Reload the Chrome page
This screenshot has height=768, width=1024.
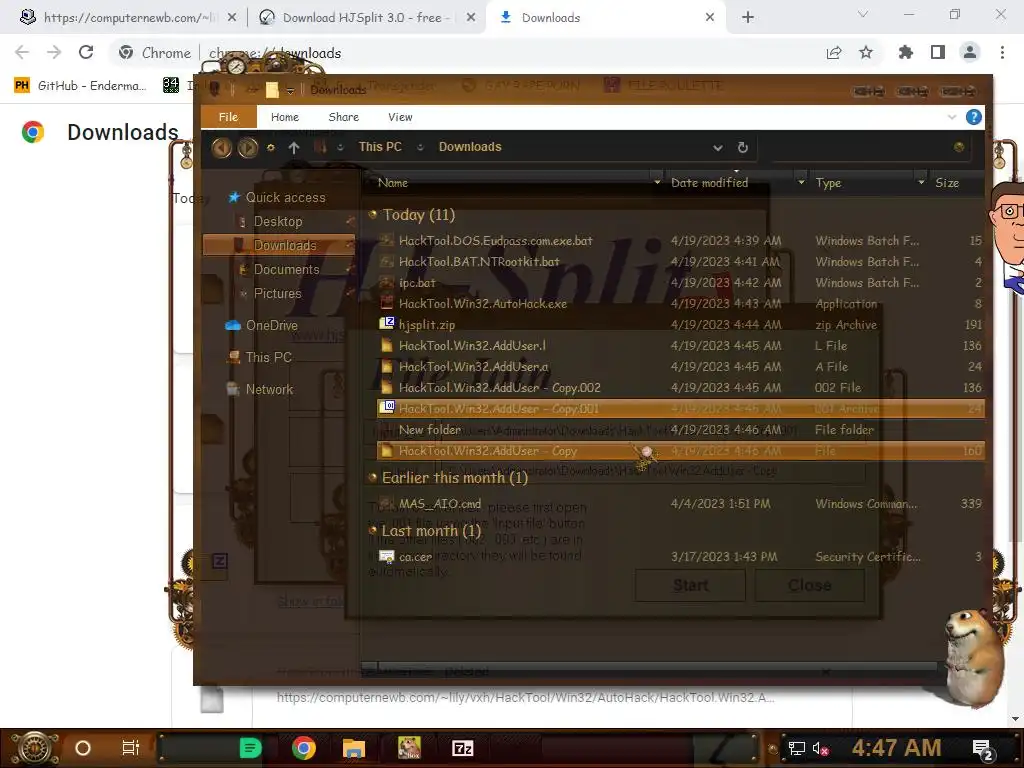pos(86,52)
